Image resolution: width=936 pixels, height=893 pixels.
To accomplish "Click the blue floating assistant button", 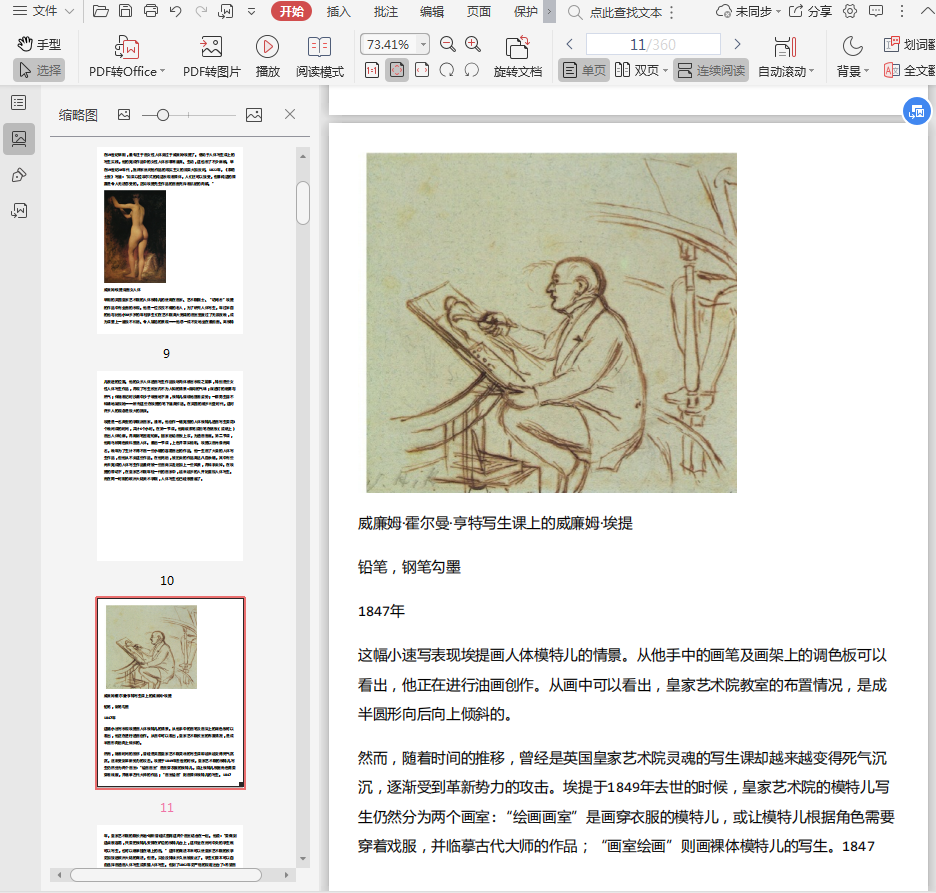I will pos(916,111).
